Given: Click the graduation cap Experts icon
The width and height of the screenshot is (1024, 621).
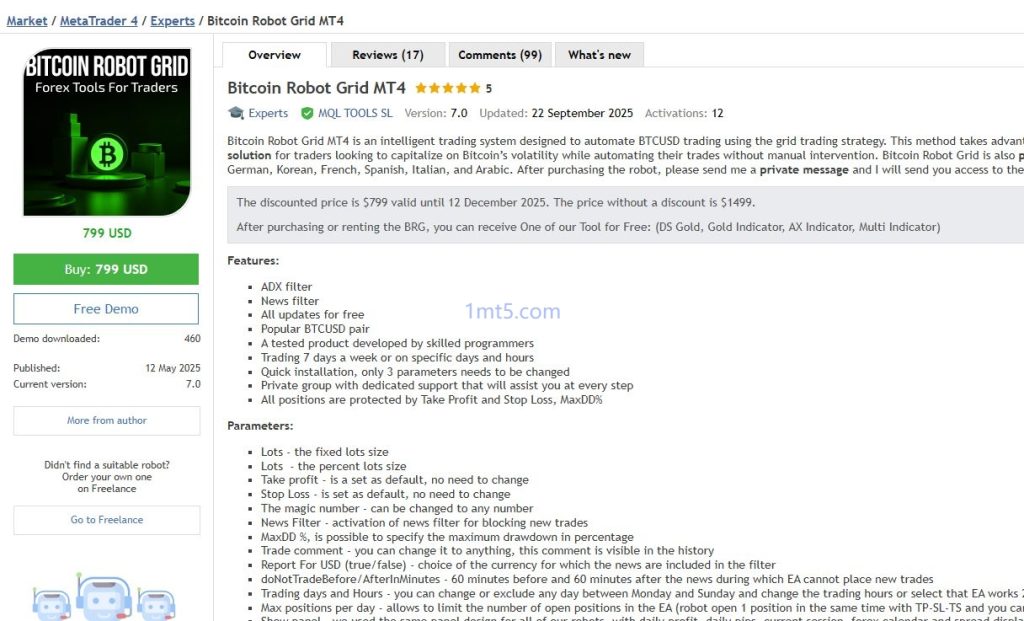Looking at the screenshot, I should 236,114.
